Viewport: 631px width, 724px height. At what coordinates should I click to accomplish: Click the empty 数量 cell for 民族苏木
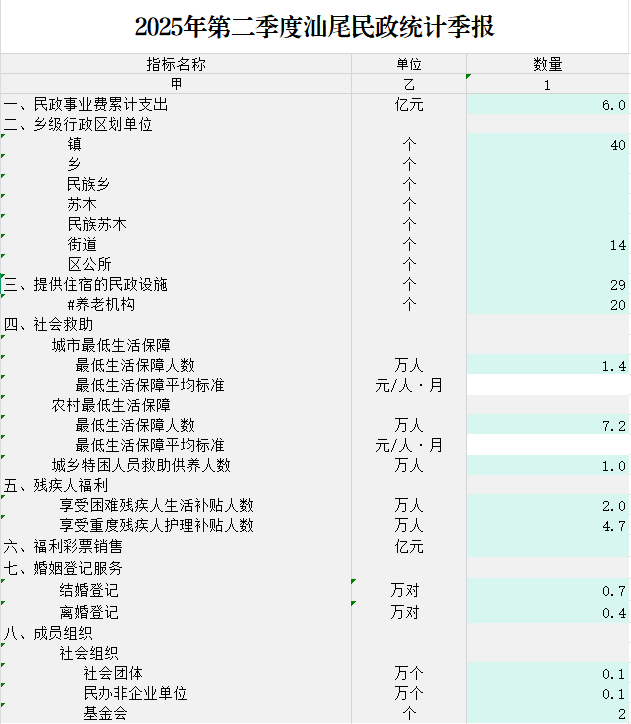click(547, 225)
